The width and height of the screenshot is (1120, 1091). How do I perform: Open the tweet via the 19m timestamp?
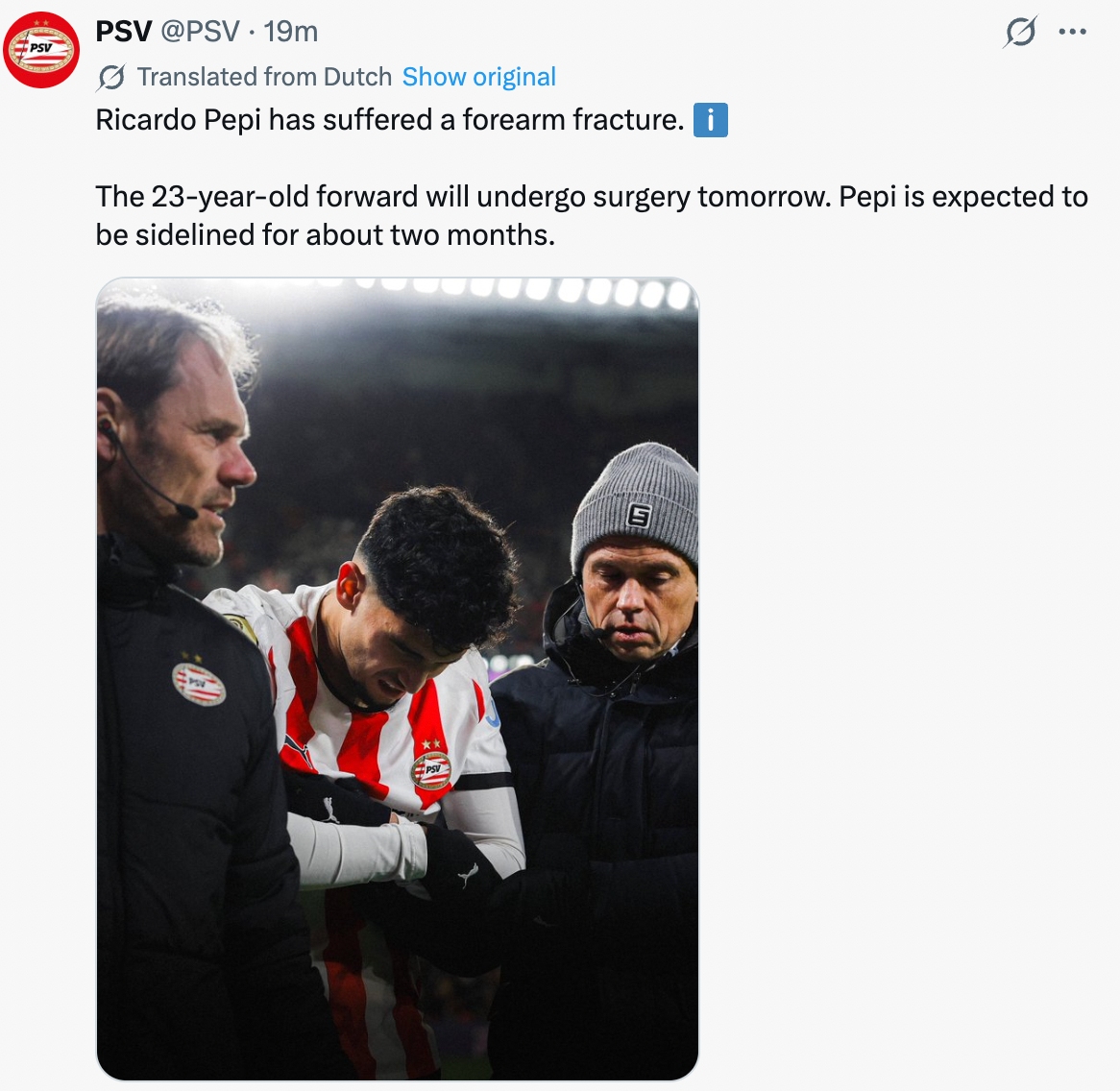(290, 32)
